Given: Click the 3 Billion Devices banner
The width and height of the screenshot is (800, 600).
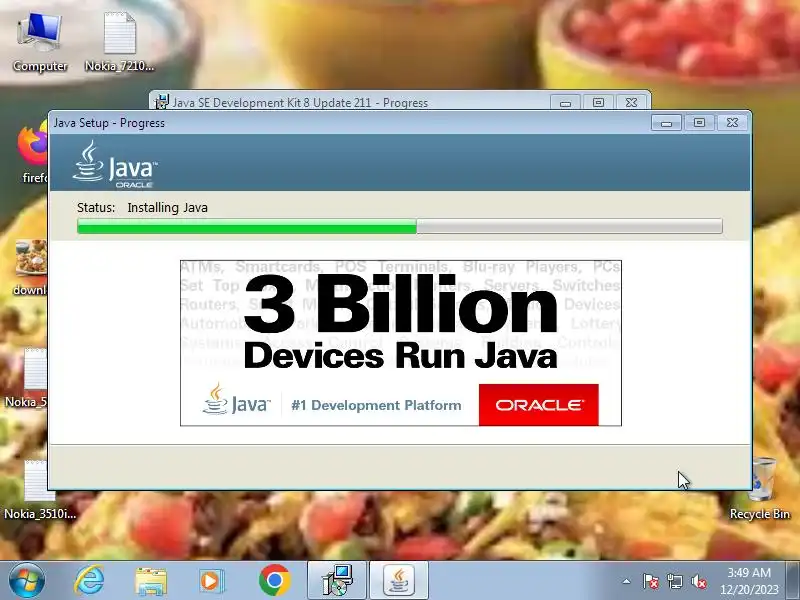Looking at the screenshot, I should click(401, 343).
